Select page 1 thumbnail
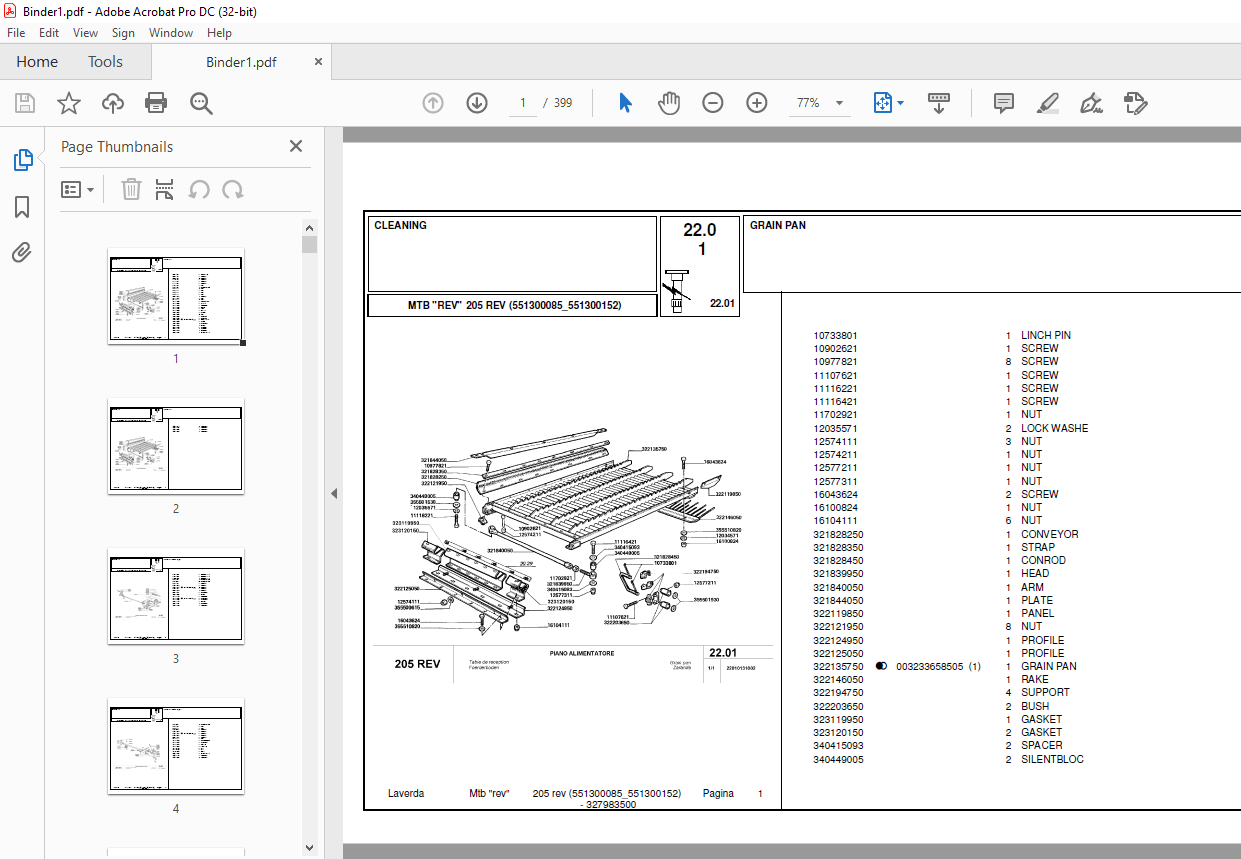The image size is (1241, 859). 176,296
